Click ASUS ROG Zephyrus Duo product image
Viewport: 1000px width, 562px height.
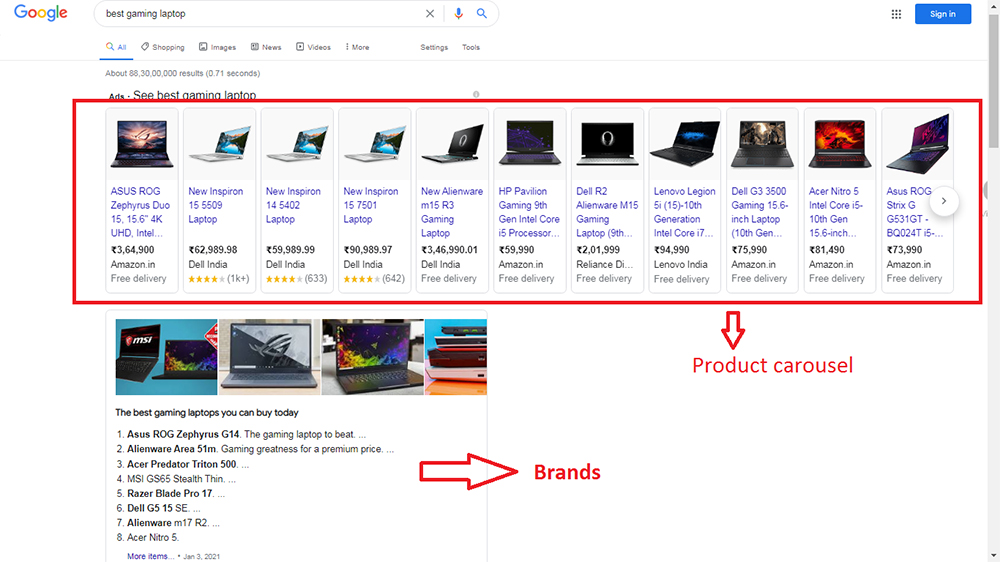click(142, 145)
